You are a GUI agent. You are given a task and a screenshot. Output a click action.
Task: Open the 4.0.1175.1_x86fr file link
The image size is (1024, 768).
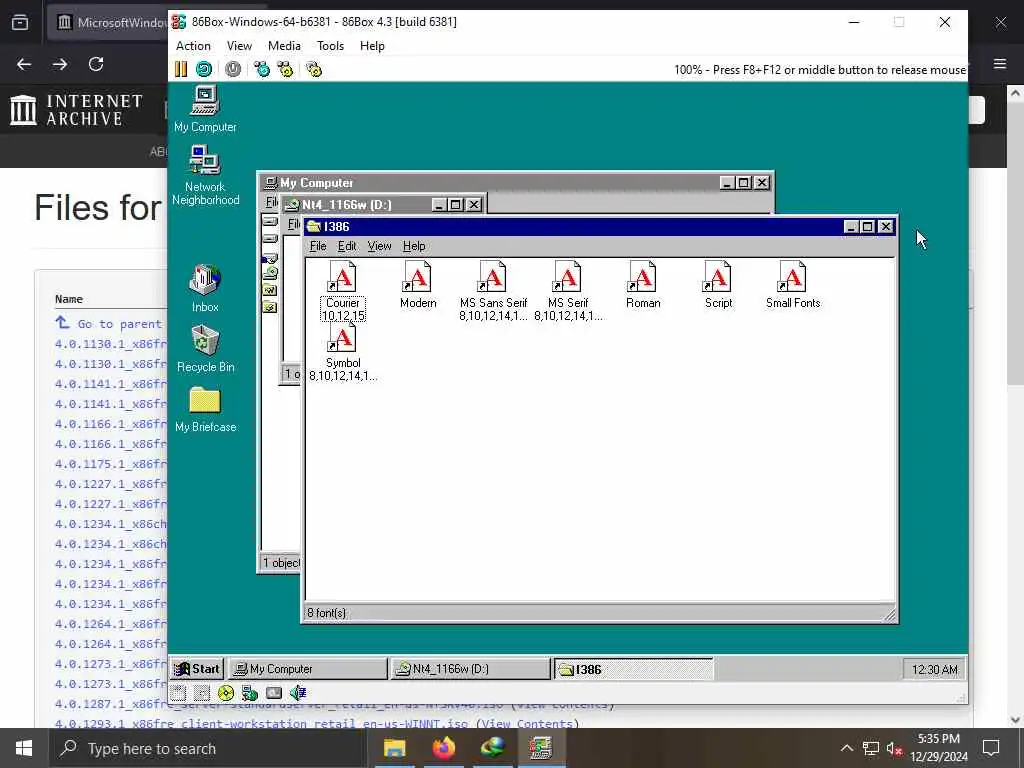110,464
